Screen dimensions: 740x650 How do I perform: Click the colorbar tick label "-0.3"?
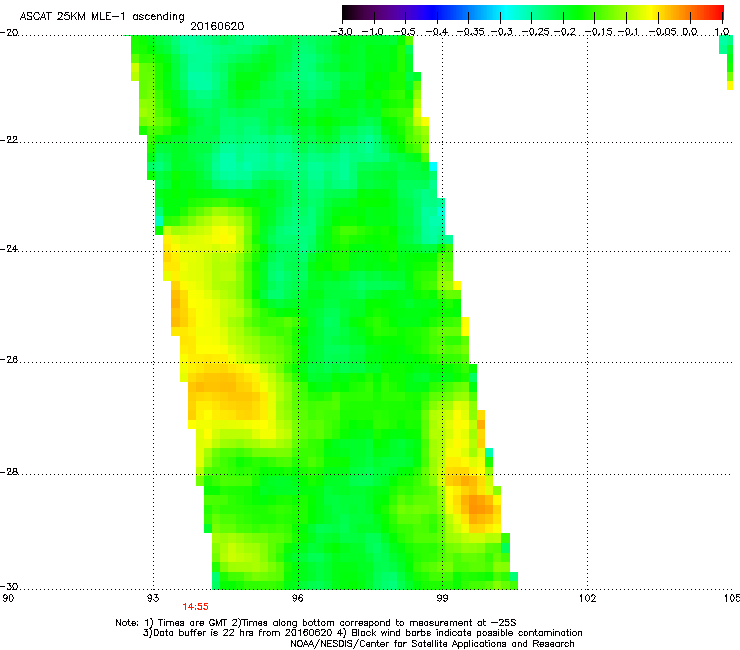pyautogui.click(x=502, y=32)
